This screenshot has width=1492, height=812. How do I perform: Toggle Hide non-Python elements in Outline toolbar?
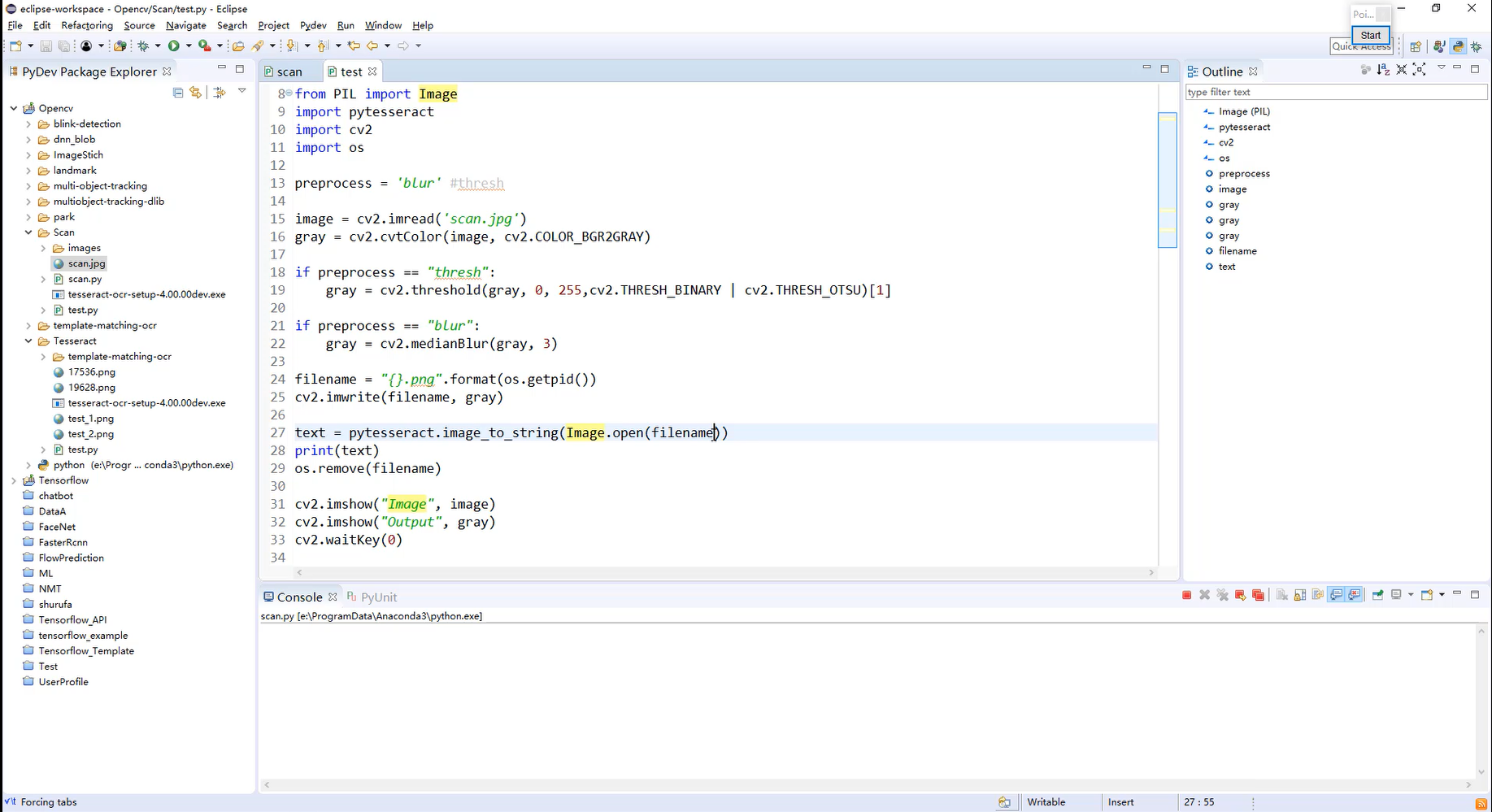1365,70
